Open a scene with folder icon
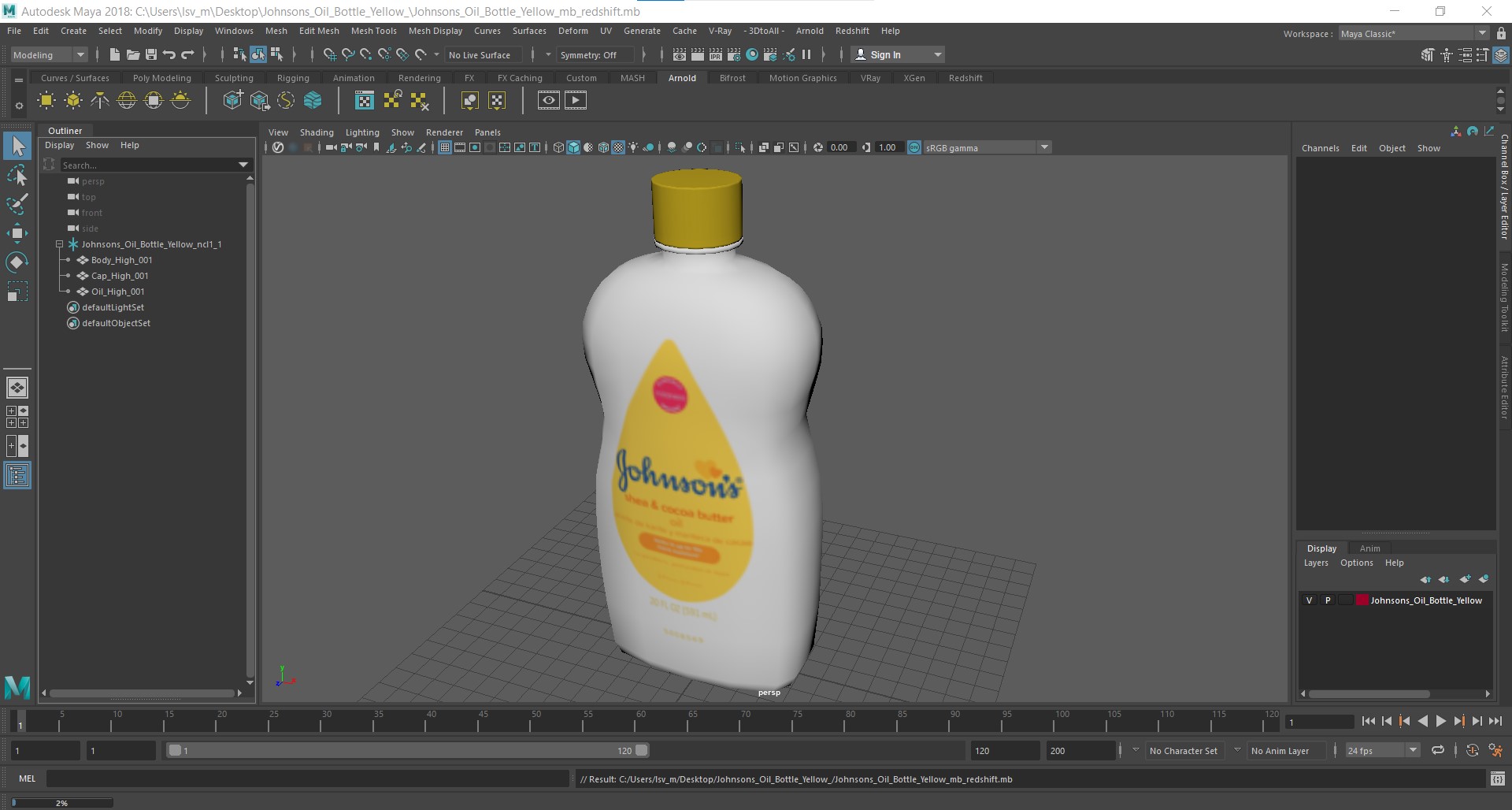1512x810 pixels. click(132, 54)
